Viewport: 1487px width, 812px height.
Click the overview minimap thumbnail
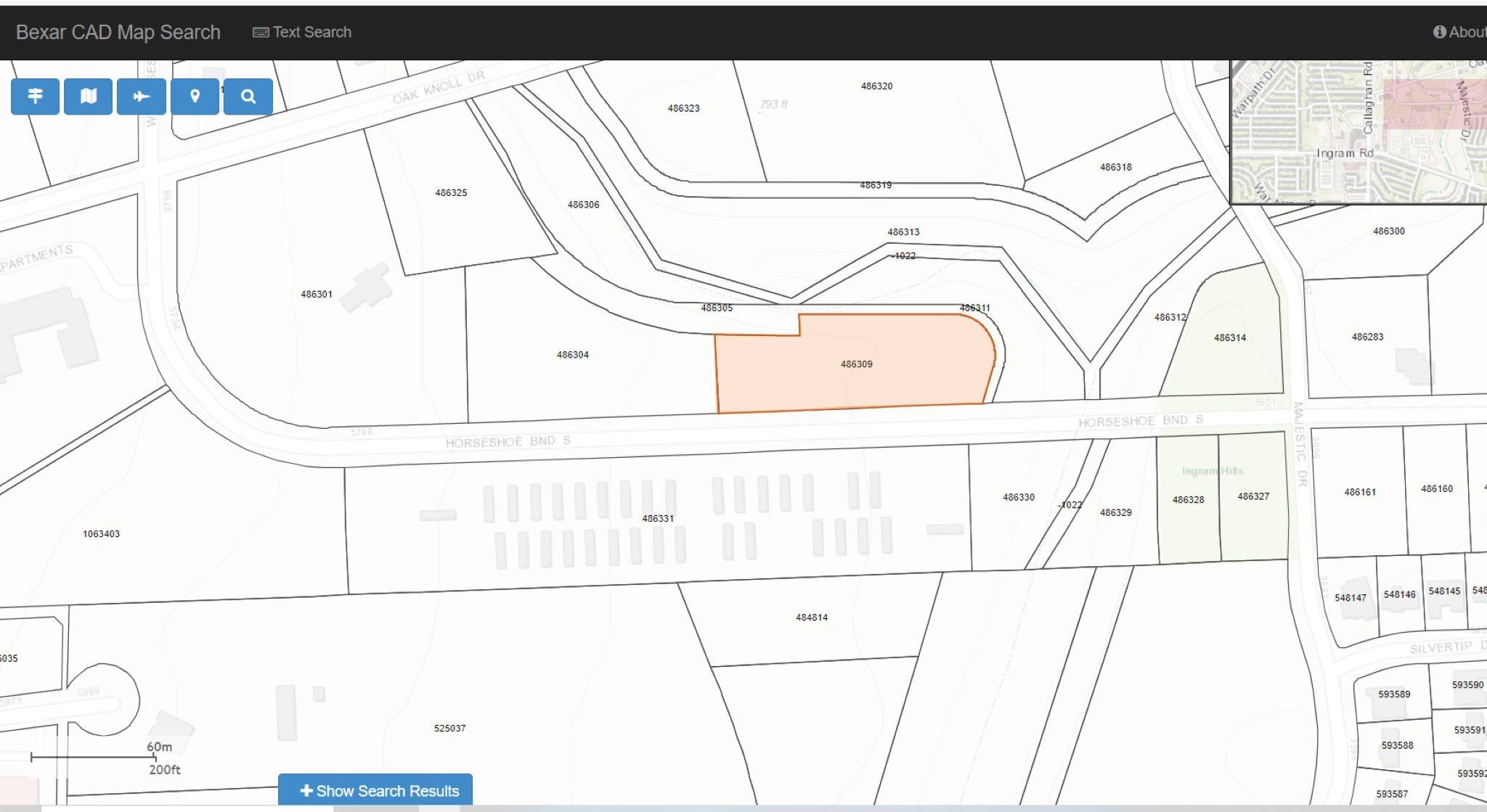click(1358, 131)
